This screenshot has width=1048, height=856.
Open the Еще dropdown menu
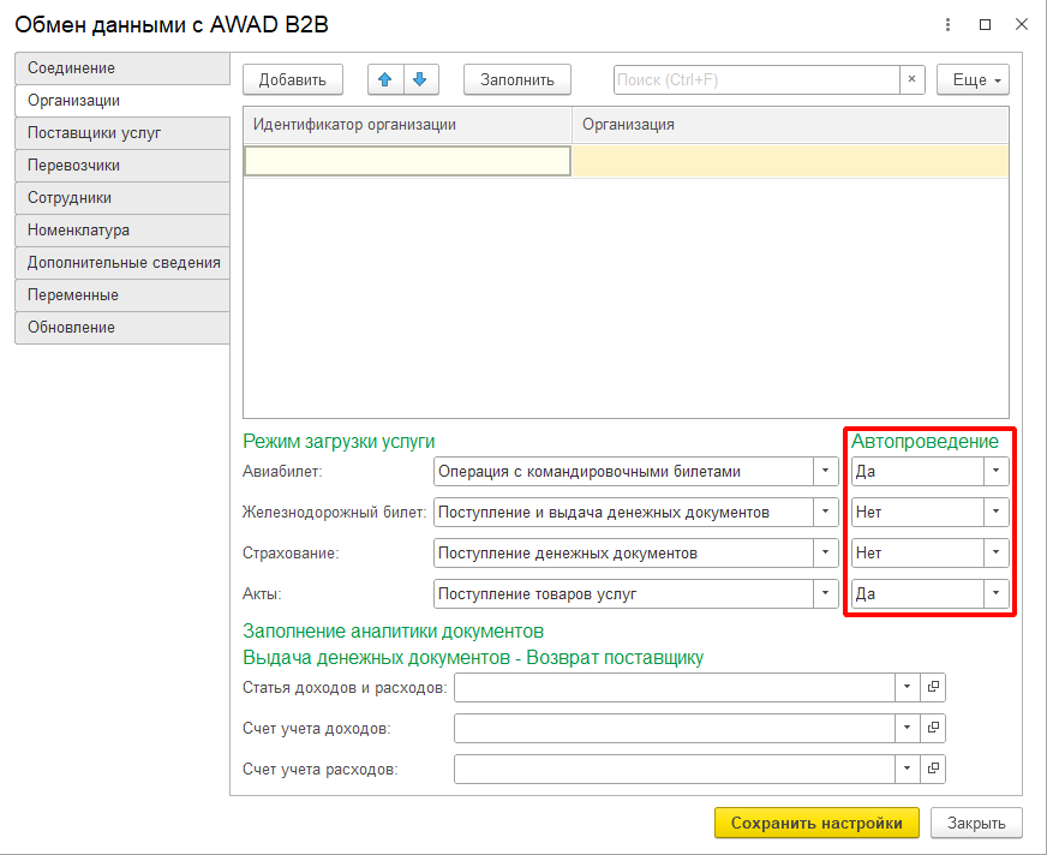(972, 80)
